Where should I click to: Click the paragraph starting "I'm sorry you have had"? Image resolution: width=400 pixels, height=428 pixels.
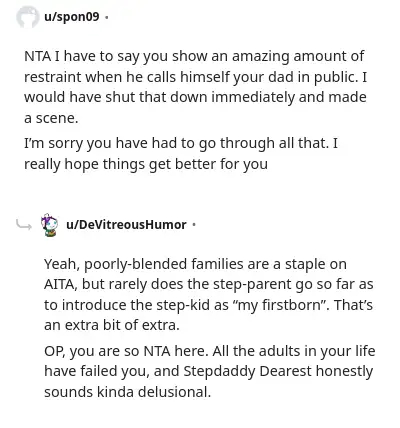coord(181,154)
